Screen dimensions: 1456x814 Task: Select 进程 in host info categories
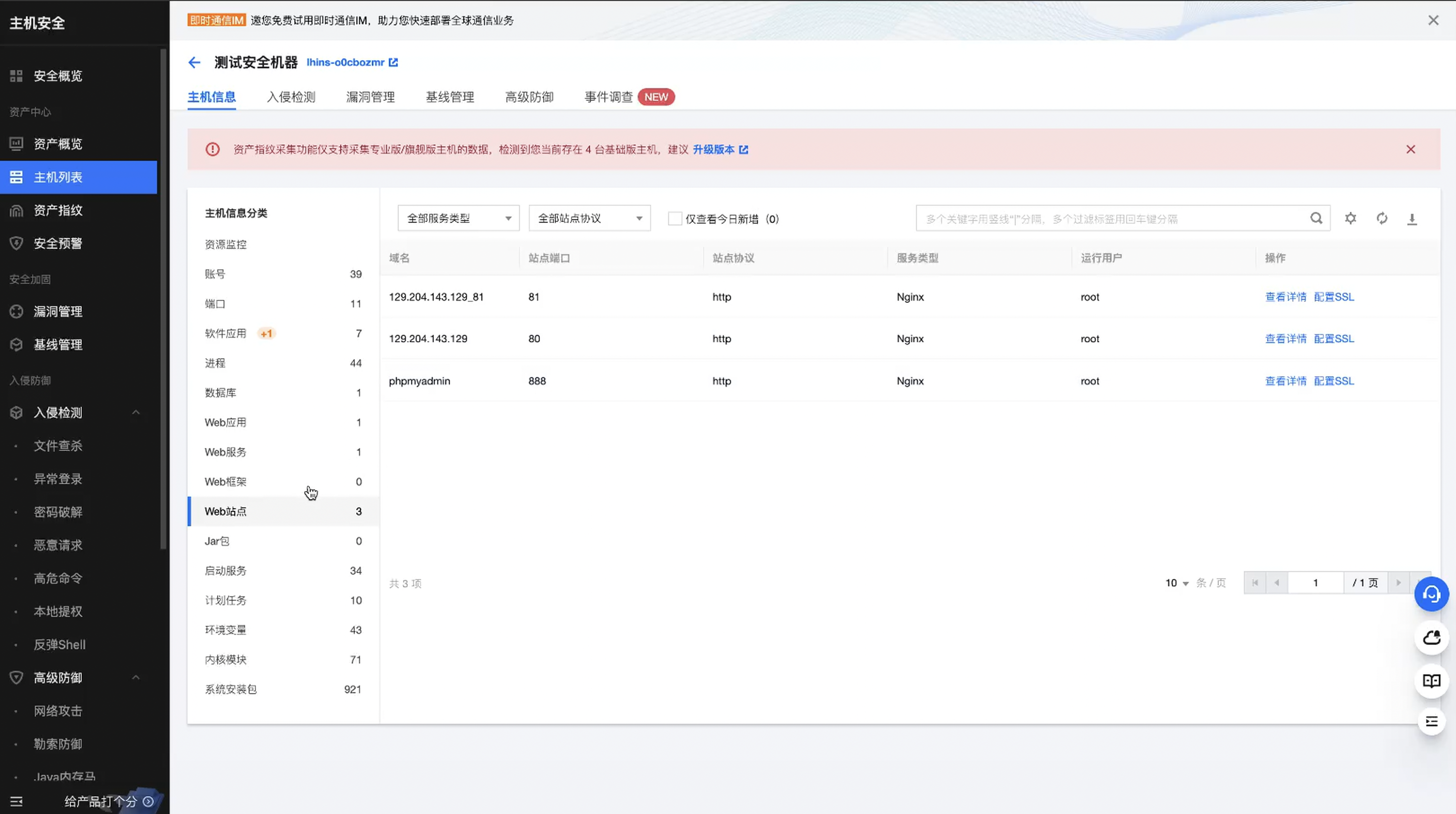coord(216,363)
